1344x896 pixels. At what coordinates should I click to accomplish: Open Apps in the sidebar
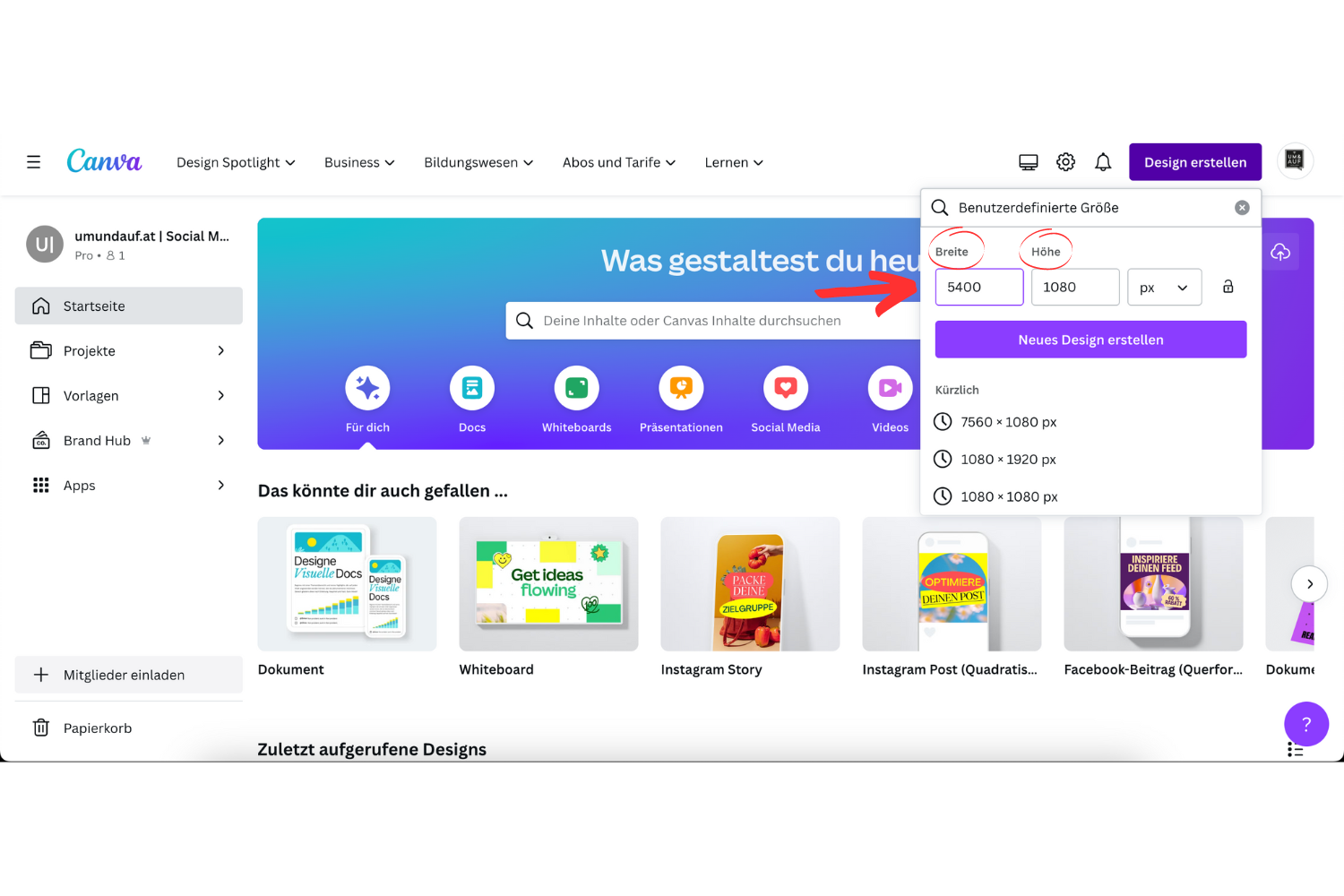tap(129, 485)
